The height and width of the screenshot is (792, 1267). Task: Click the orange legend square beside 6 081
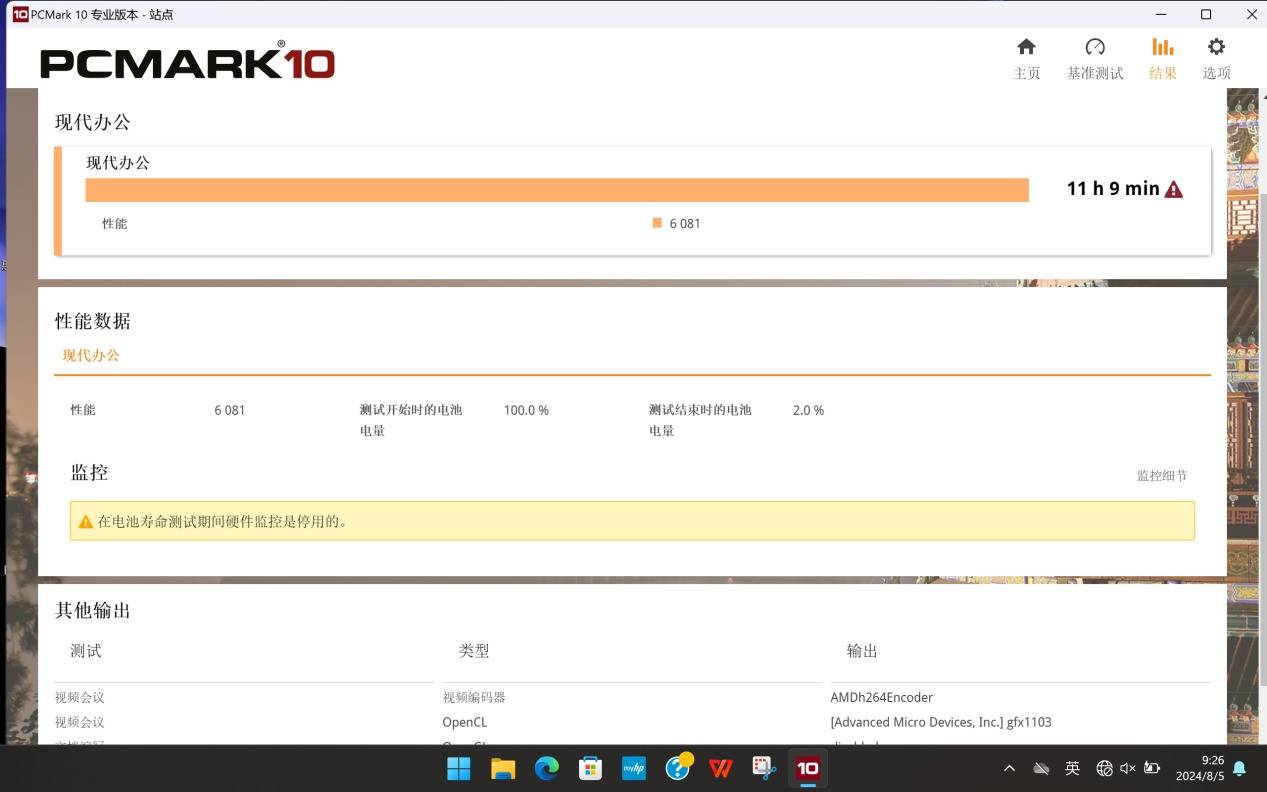point(657,223)
